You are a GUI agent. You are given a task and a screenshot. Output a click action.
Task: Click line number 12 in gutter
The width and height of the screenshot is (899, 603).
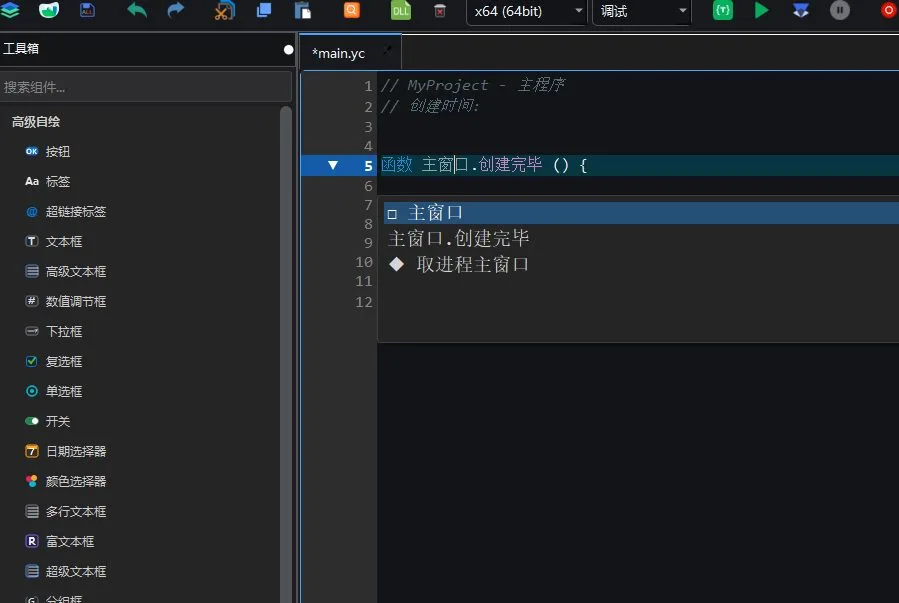pyautogui.click(x=363, y=302)
